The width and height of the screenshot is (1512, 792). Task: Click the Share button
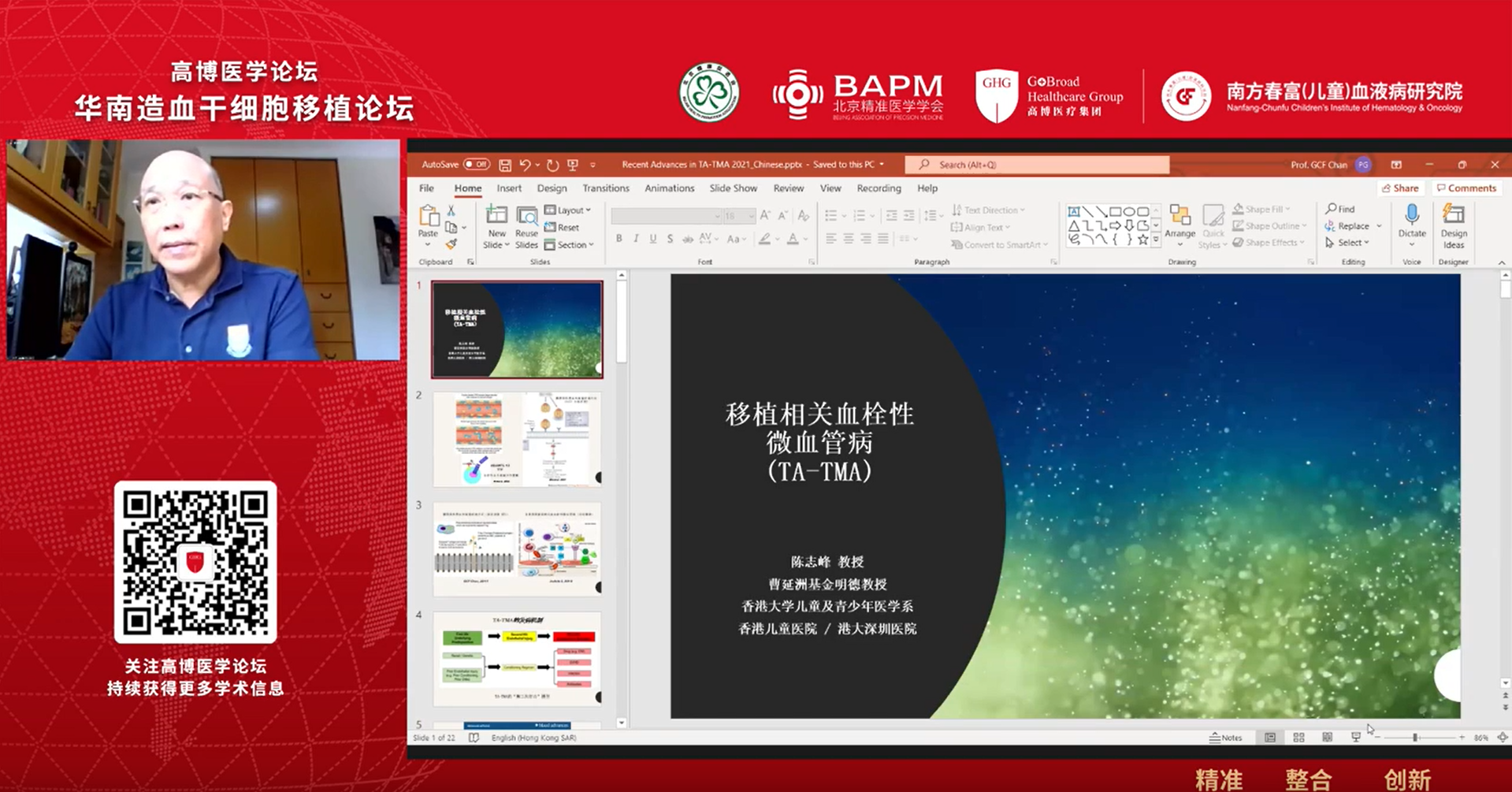(1400, 188)
